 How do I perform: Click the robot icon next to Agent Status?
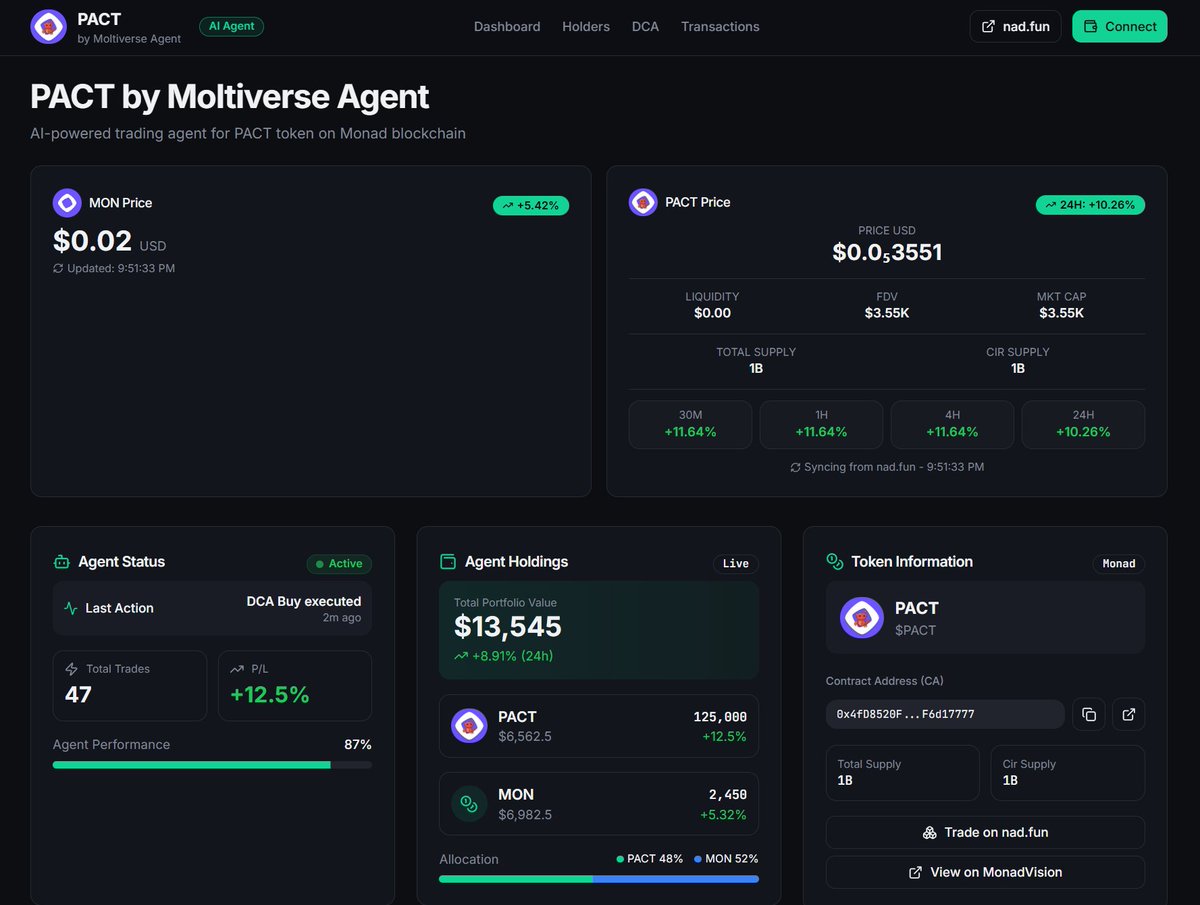click(x=61, y=562)
